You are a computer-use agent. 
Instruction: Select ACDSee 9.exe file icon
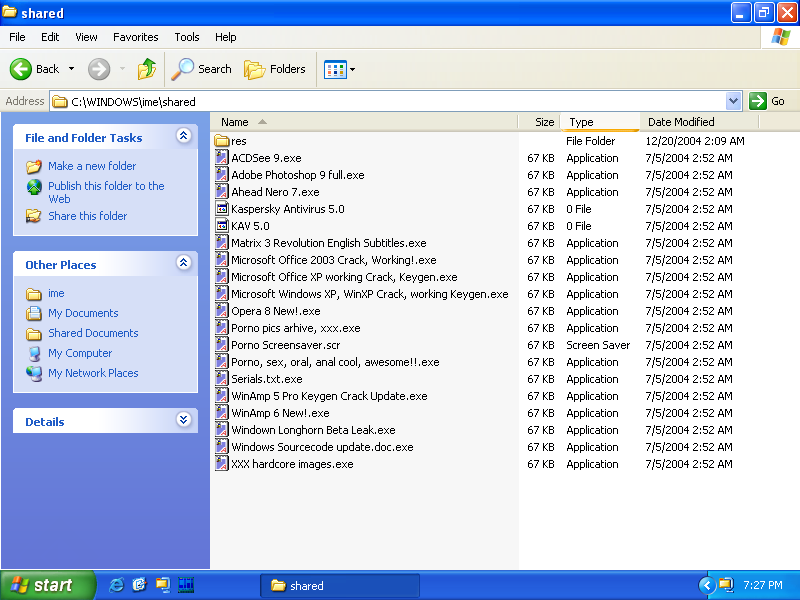[x=221, y=158]
